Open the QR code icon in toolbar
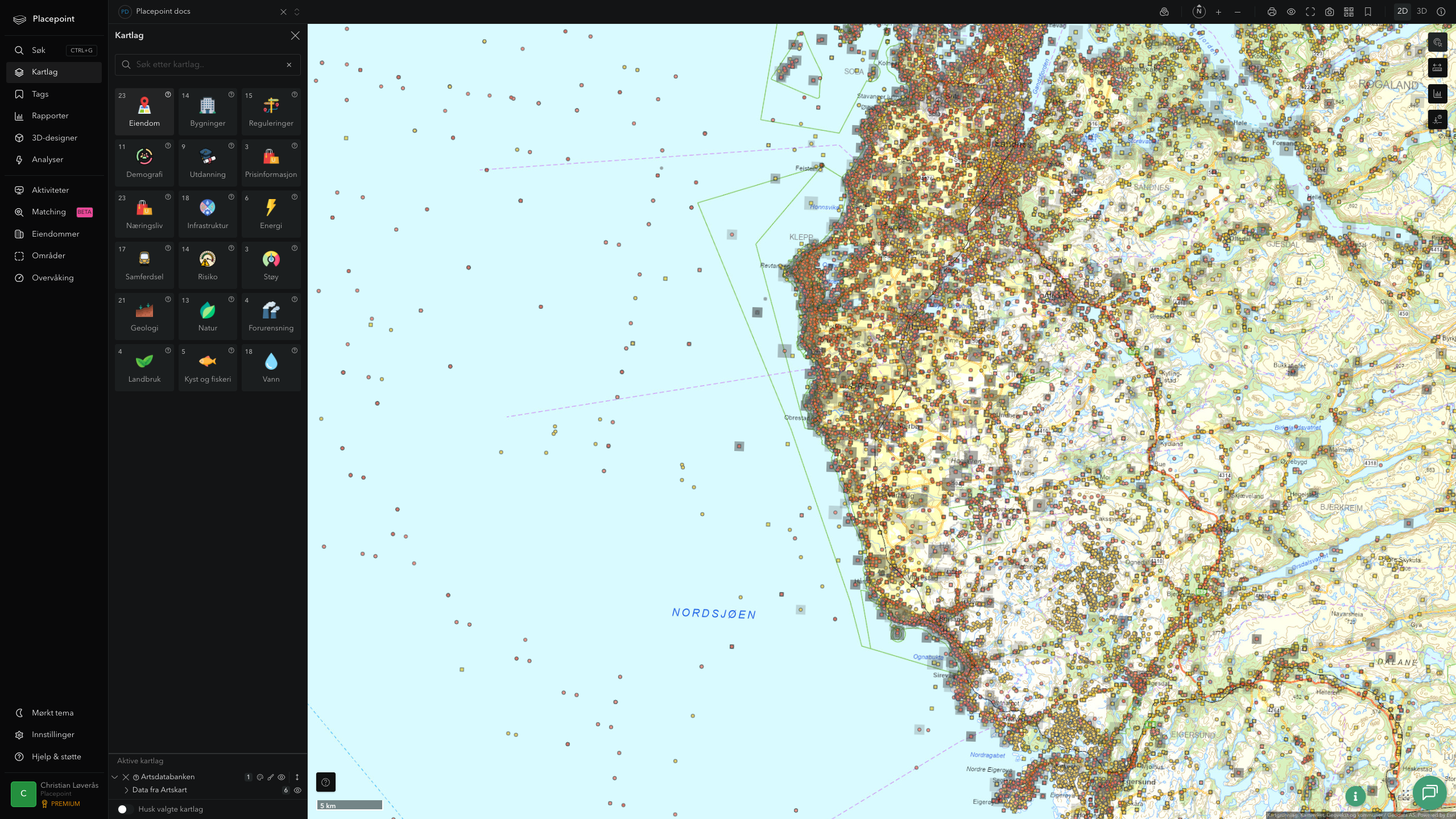This screenshot has height=819, width=1456. click(1349, 11)
